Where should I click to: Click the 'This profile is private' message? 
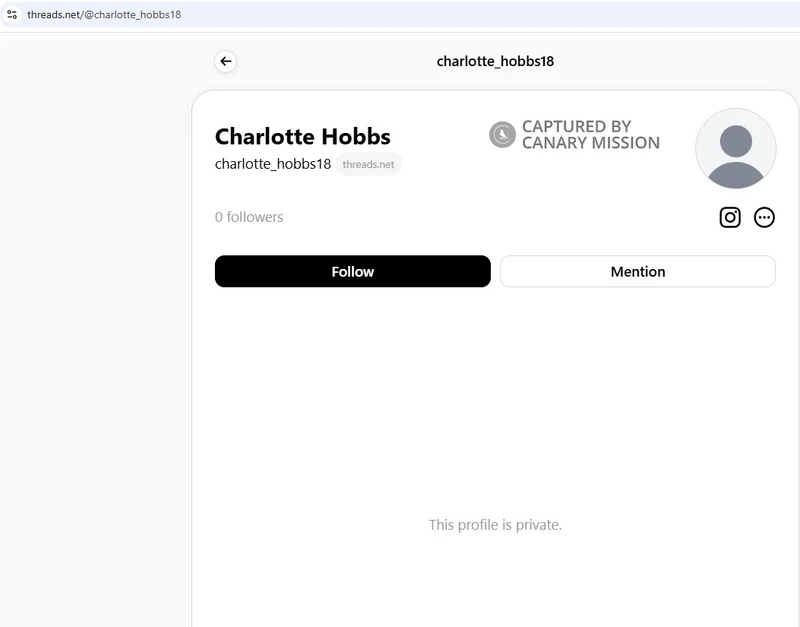495,524
